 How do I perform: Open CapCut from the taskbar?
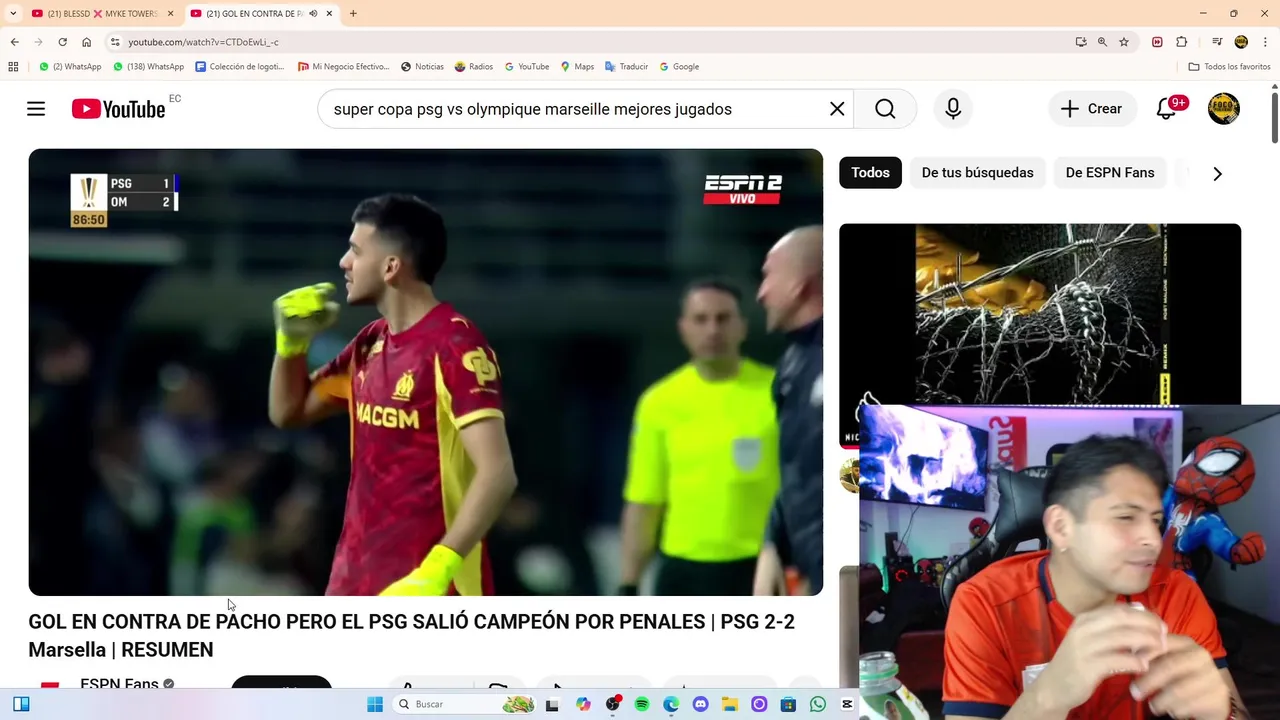847,704
